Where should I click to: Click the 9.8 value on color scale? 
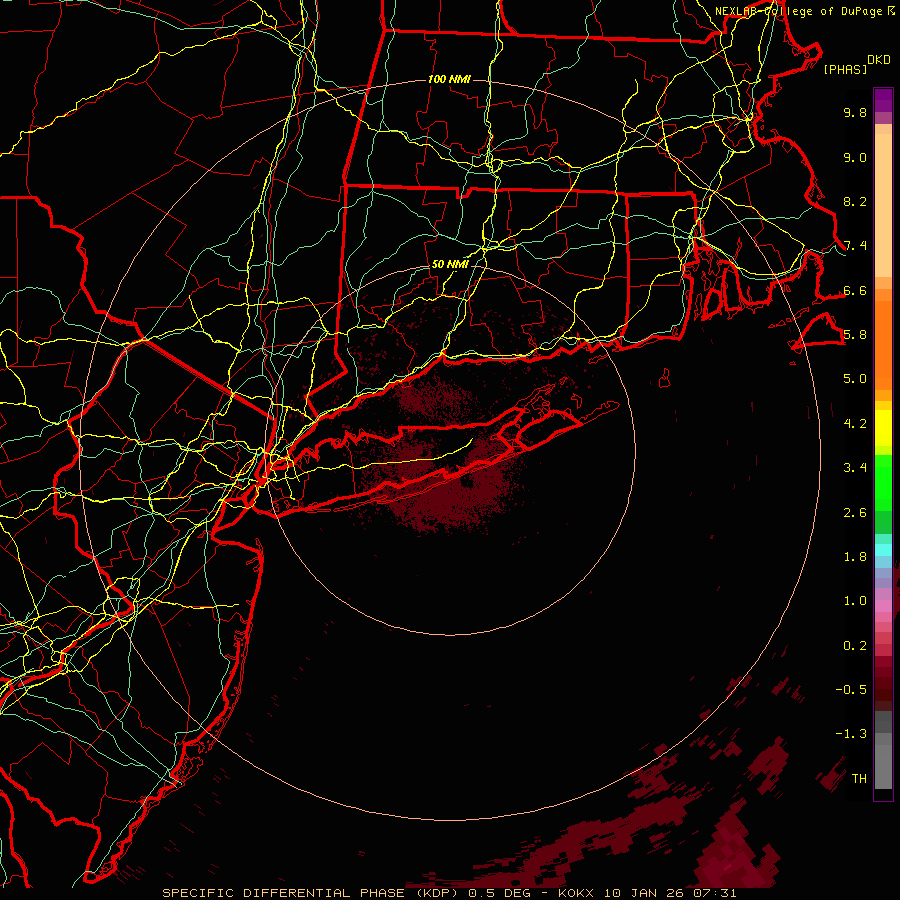click(855, 112)
